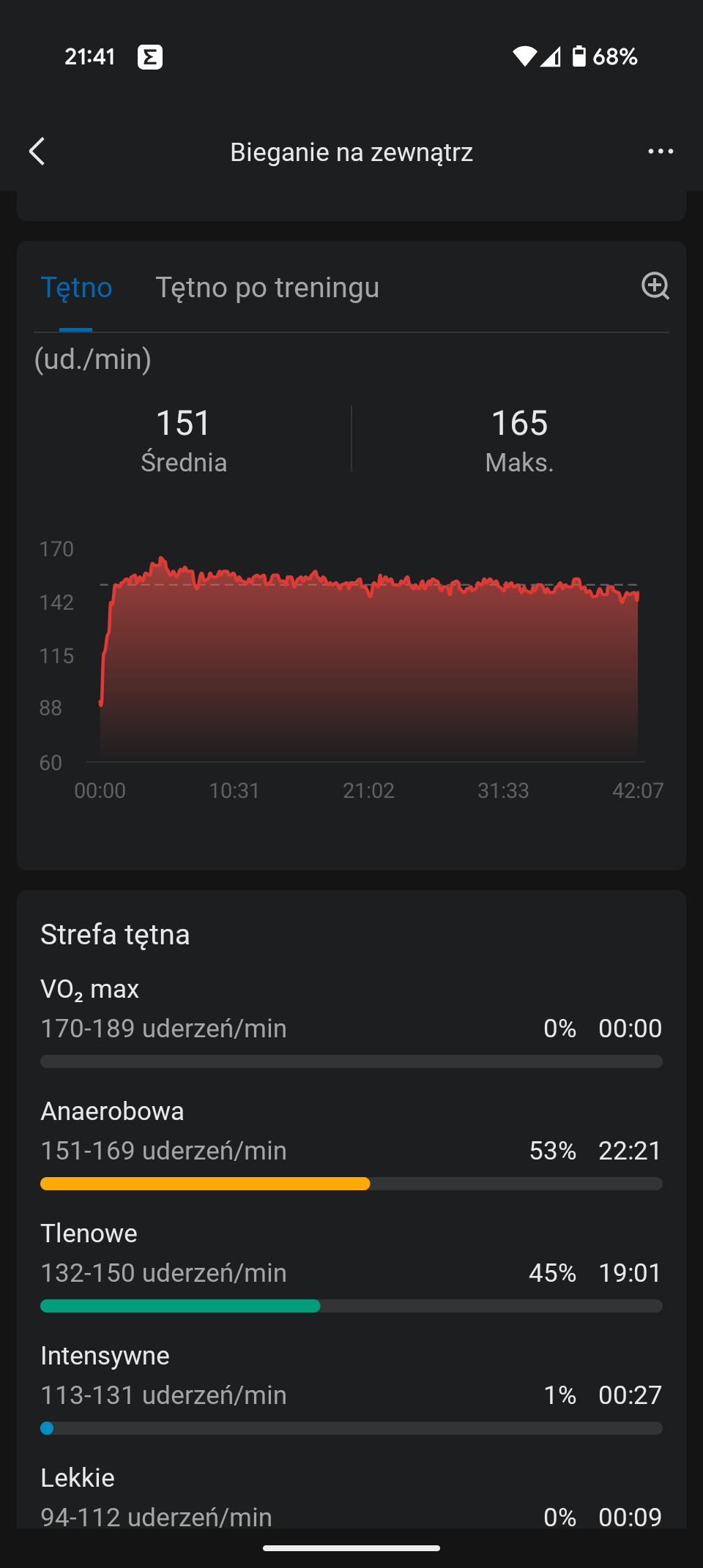The width and height of the screenshot is (703, 1568).
Task: Tap the battery status icon
Action: click(579, 56)
